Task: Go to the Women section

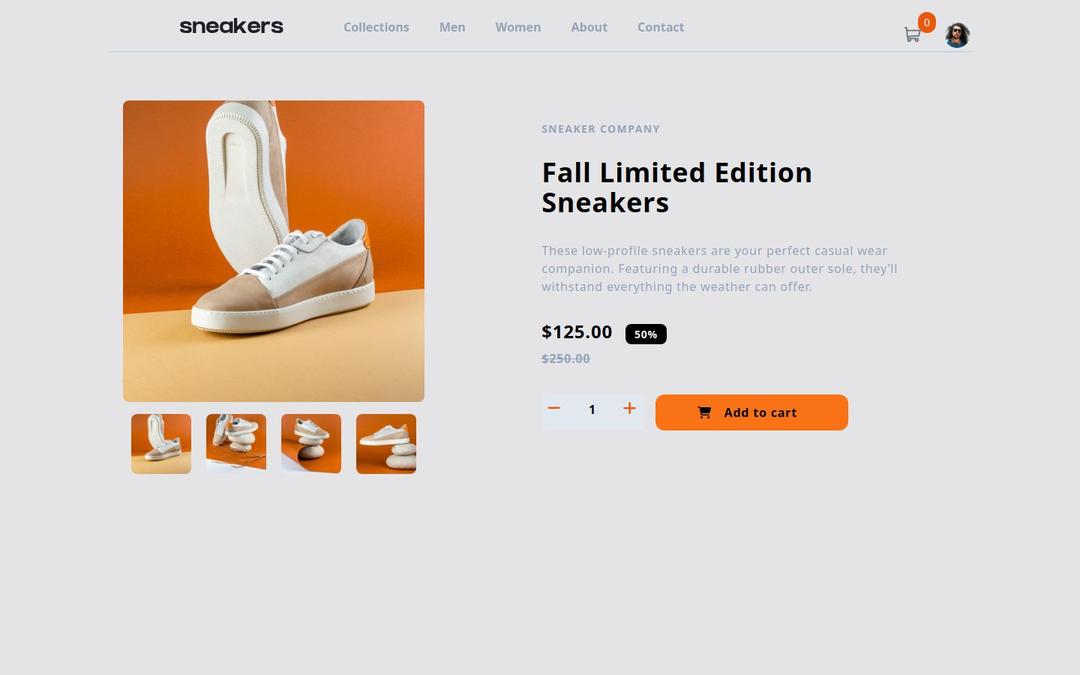Action: tap(518, 27)
